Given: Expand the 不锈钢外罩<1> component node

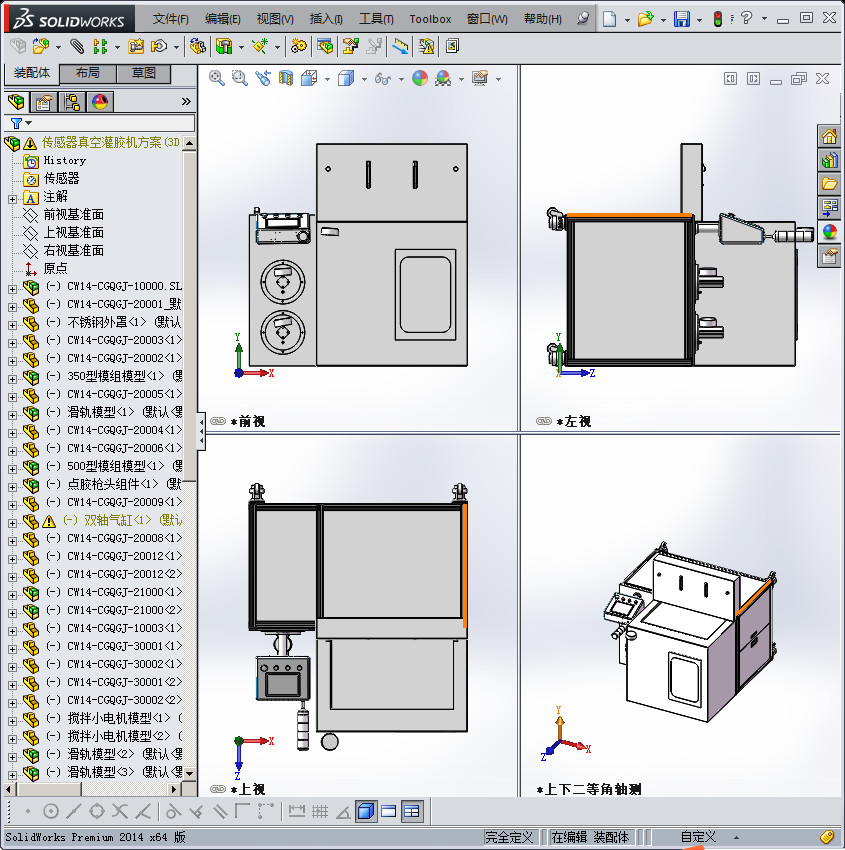Looking at the screenshot, I should 12,325.
